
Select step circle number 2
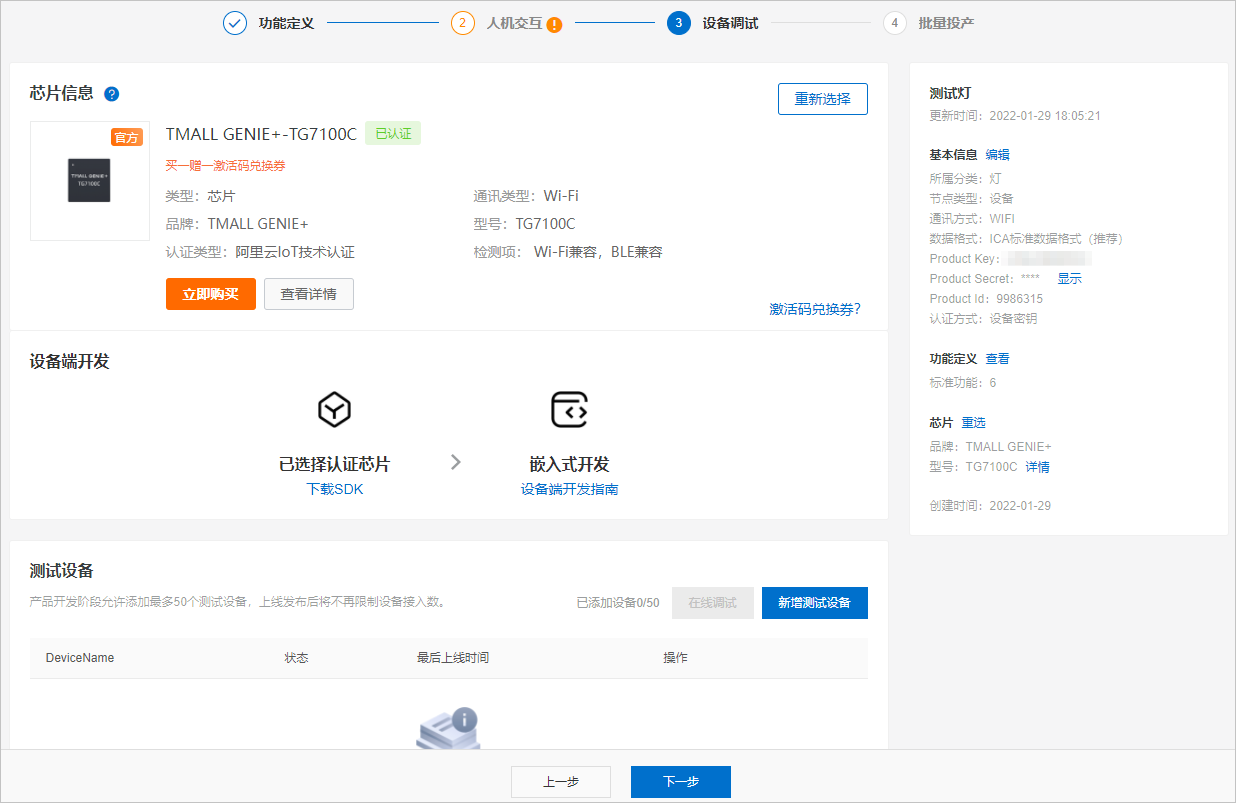(x=463, y=23)
